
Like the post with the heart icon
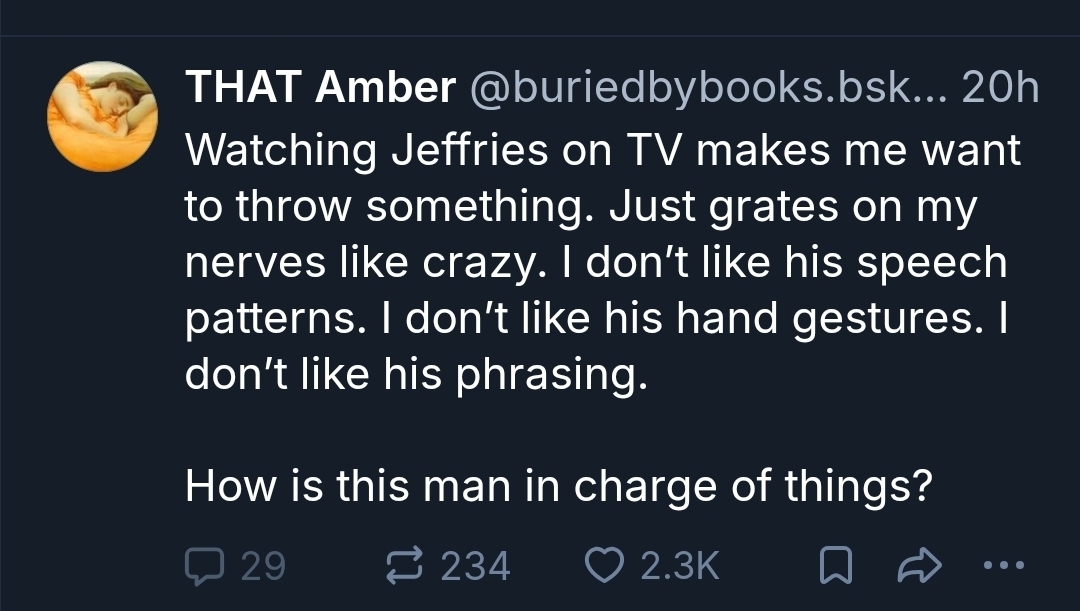pos(604,566)
